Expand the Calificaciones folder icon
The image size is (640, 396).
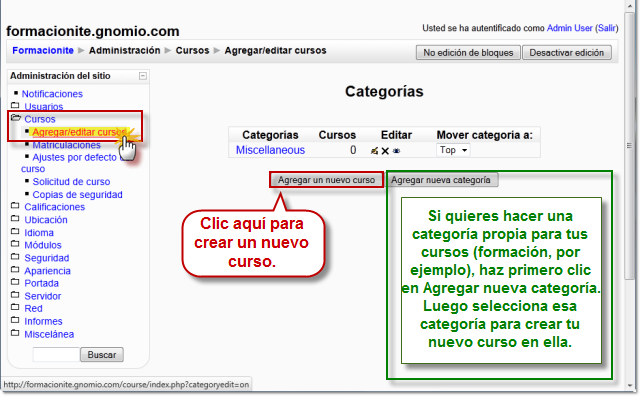[x=15, y=206]
